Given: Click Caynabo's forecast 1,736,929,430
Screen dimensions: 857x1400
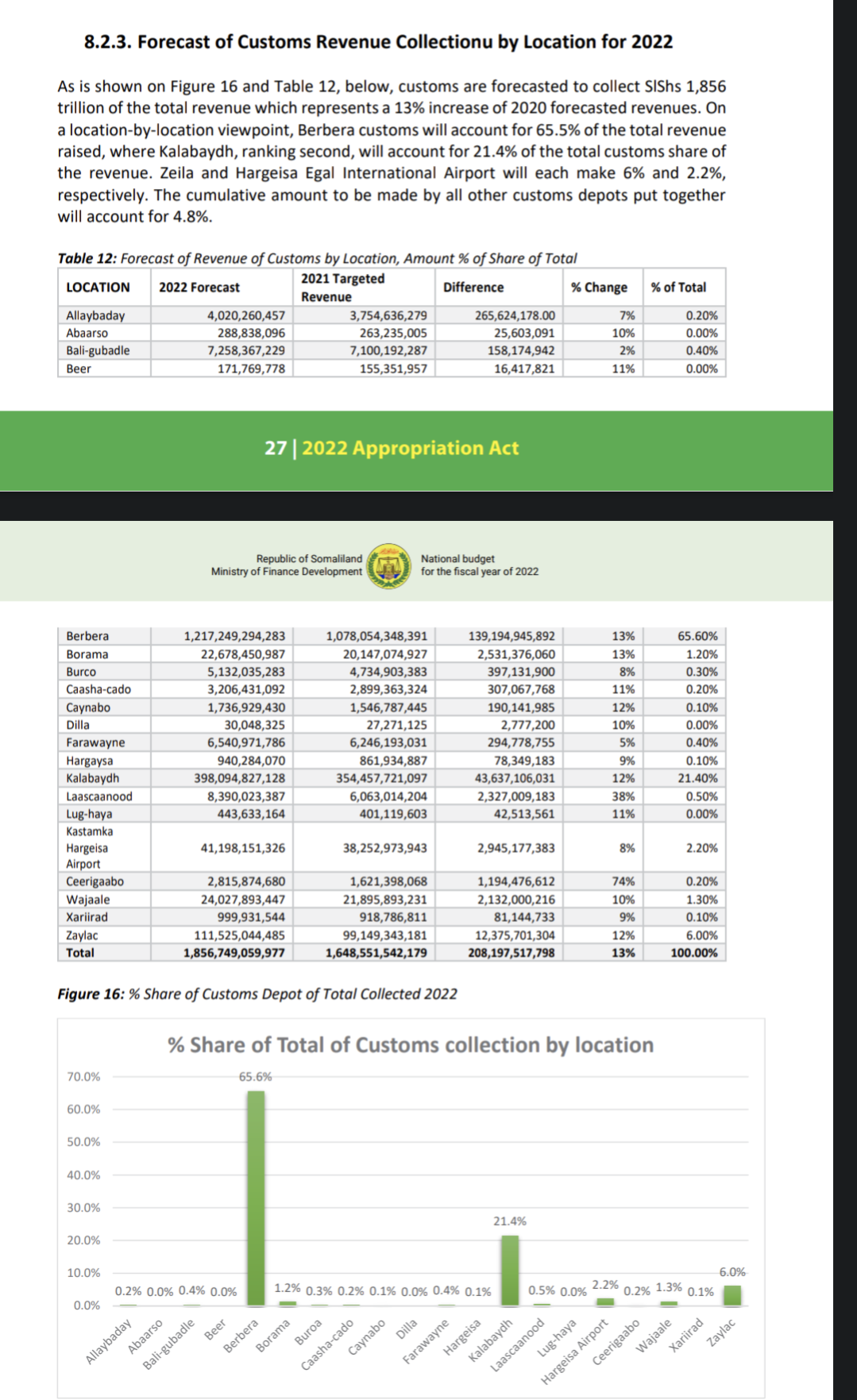Looking at the screenshot, I should click(246, 708).
